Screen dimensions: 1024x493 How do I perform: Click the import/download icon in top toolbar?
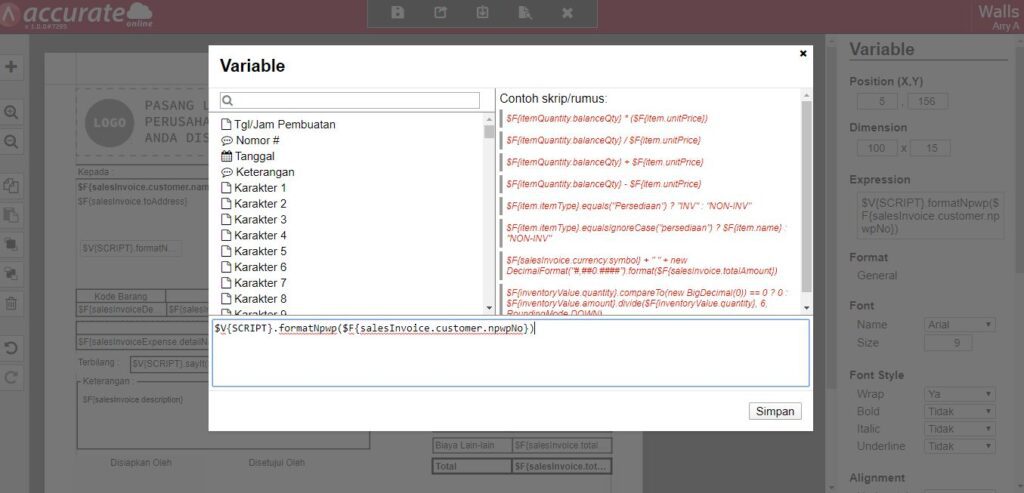(x=482, y=12)
